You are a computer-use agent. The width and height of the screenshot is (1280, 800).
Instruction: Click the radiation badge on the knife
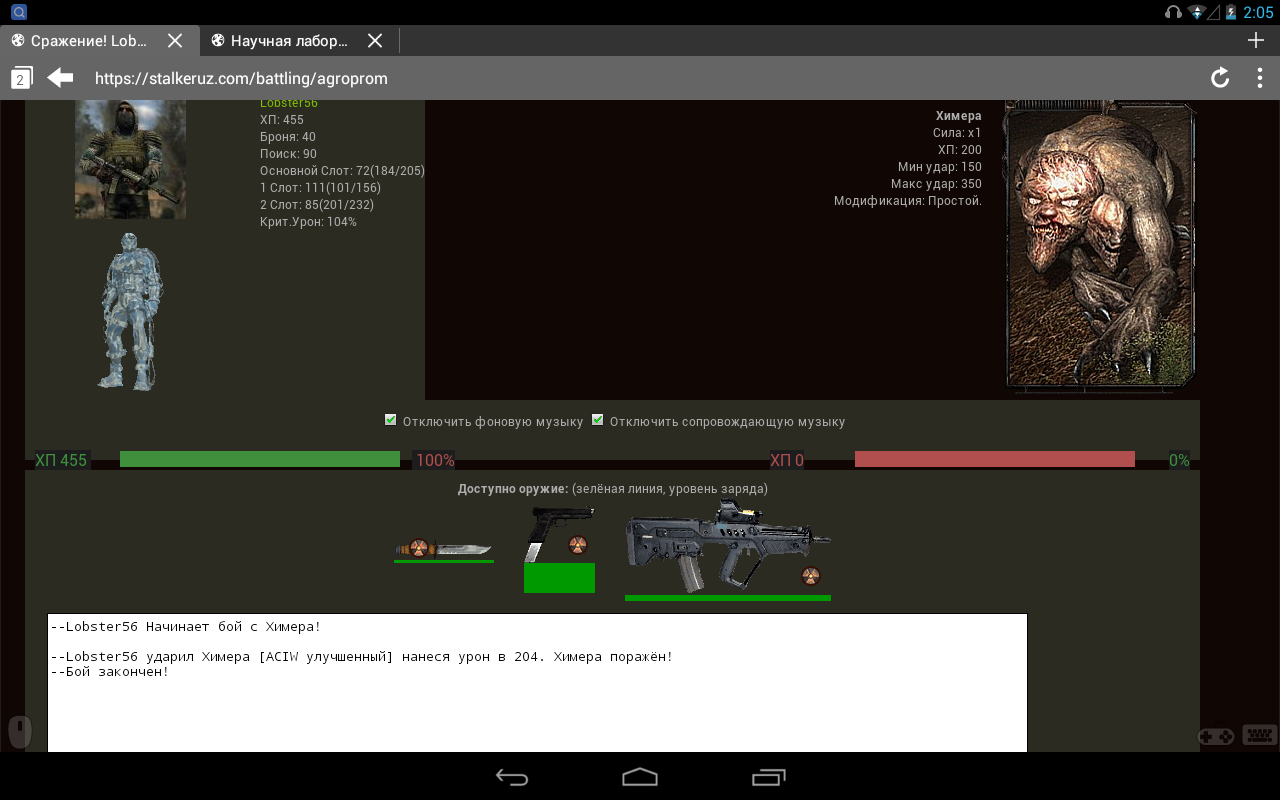(418, 548)
